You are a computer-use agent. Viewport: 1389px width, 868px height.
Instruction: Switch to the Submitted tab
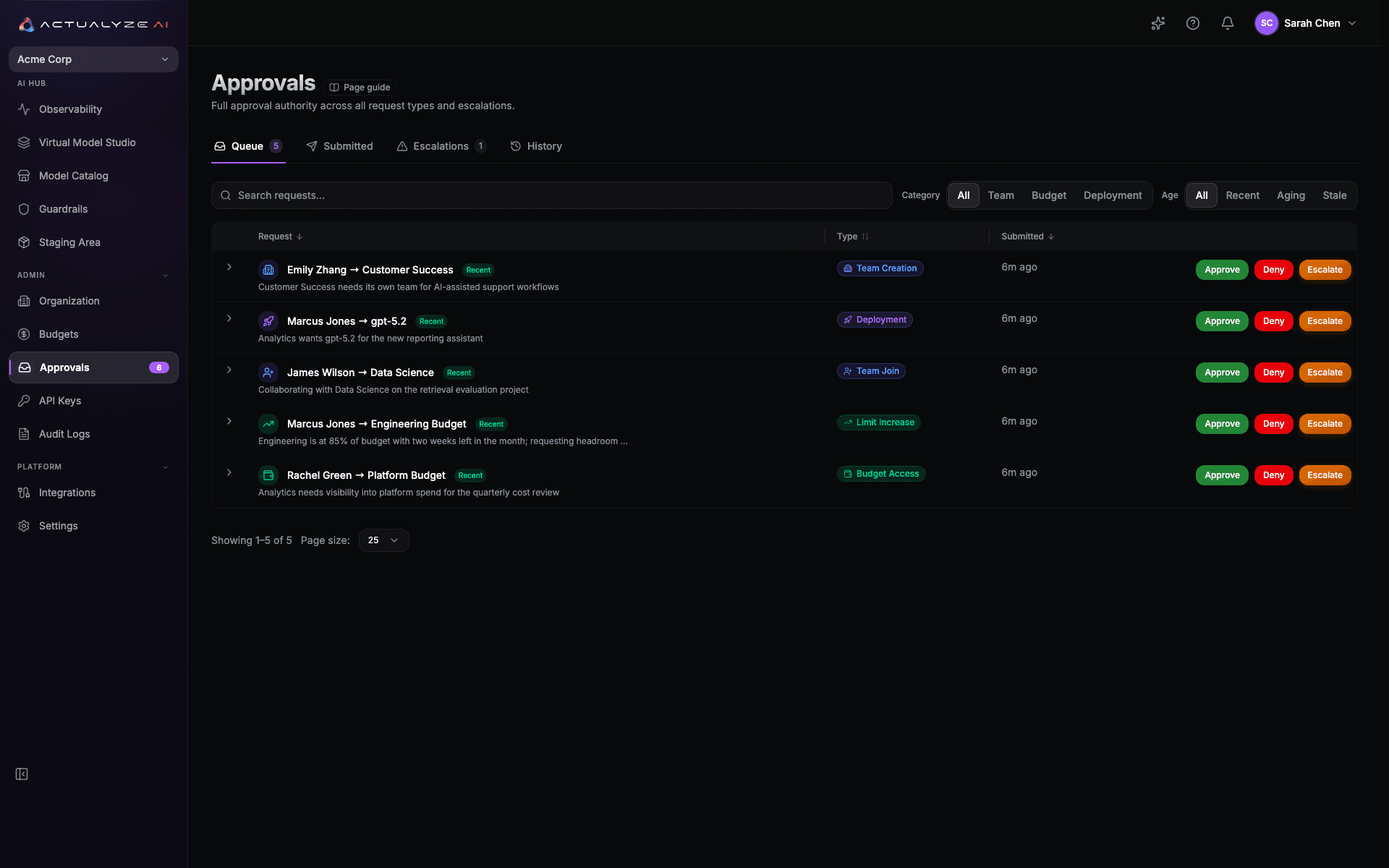point(339,146)
